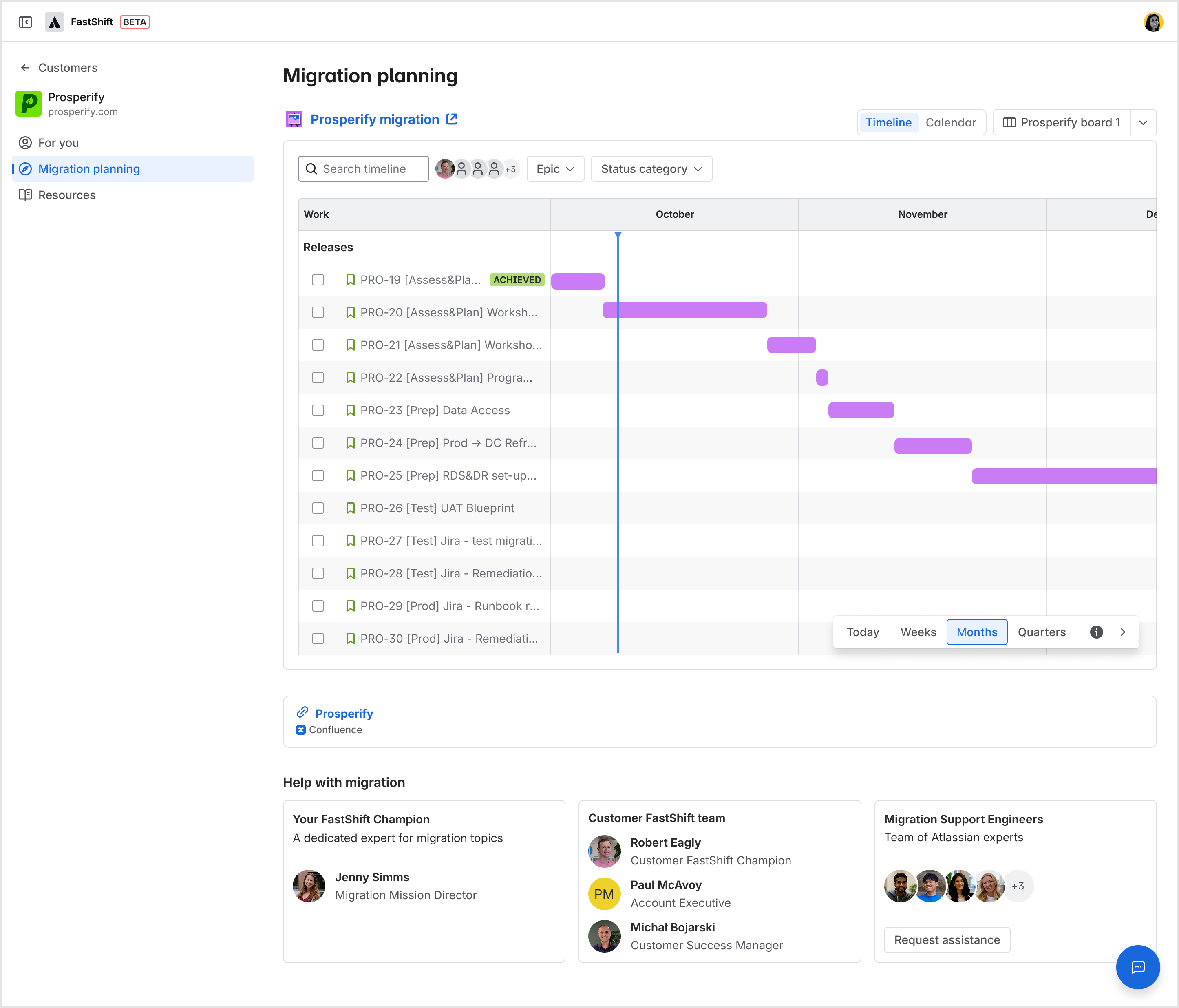Collapse the left sidebar using the panel icon
The width and height of the screenshot is (1179, 1008).
click(x=25, y=22)
